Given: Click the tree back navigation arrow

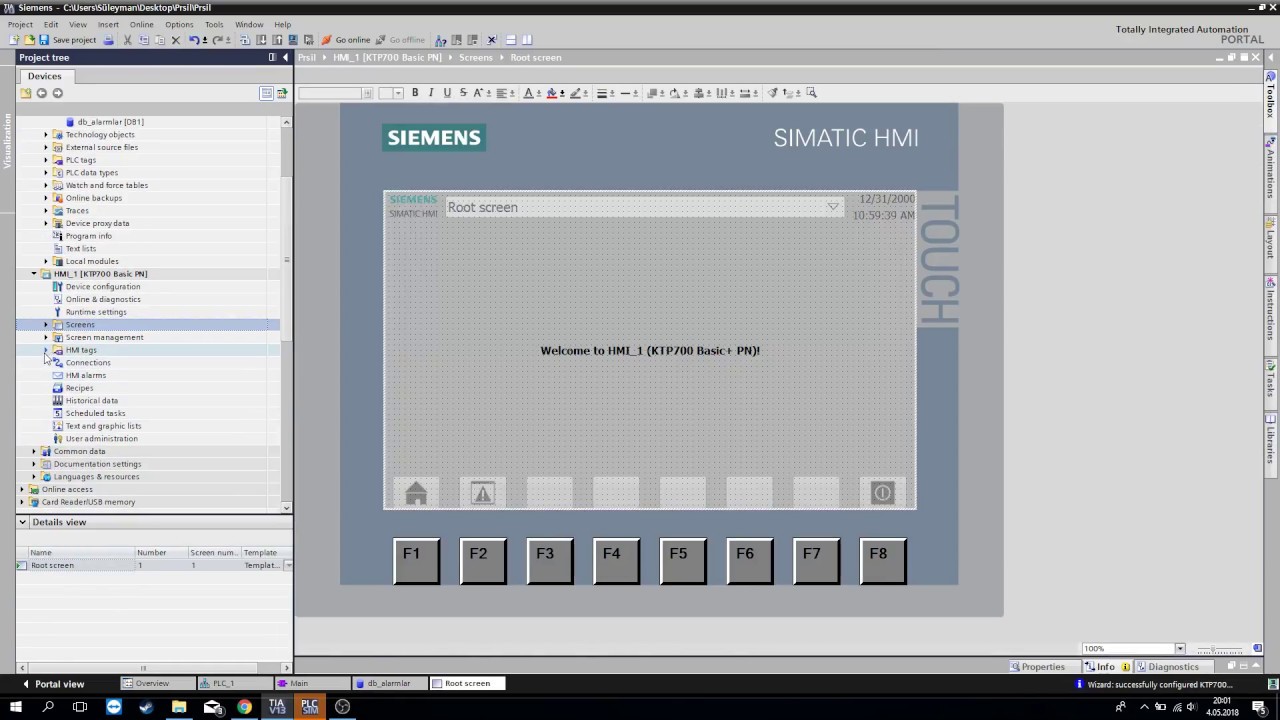Looking at the screenshot, I should pyautogui.click(x=41, y=93).
